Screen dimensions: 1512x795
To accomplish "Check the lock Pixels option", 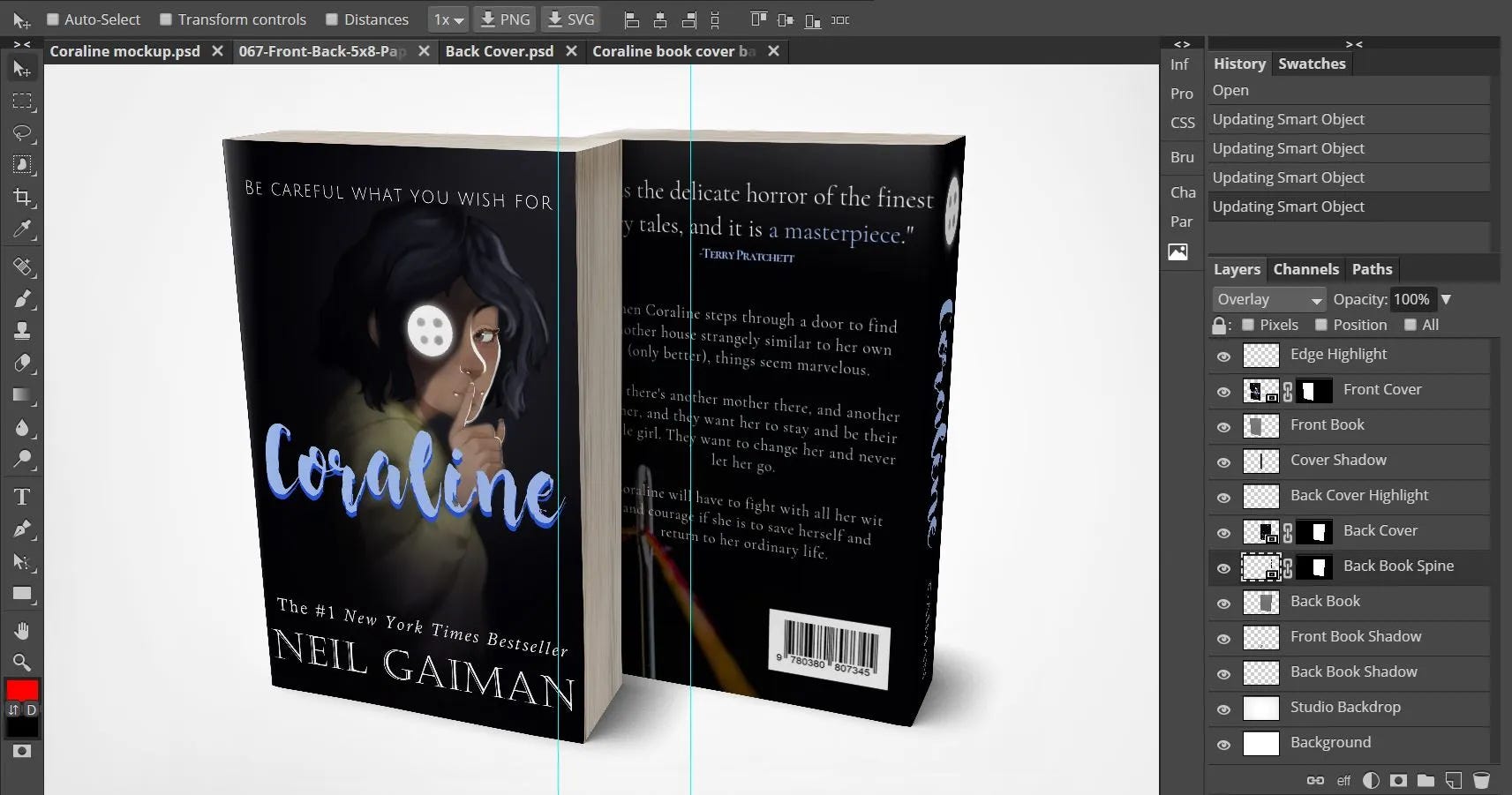I will pyautogui.click(x=1248, y=325).
